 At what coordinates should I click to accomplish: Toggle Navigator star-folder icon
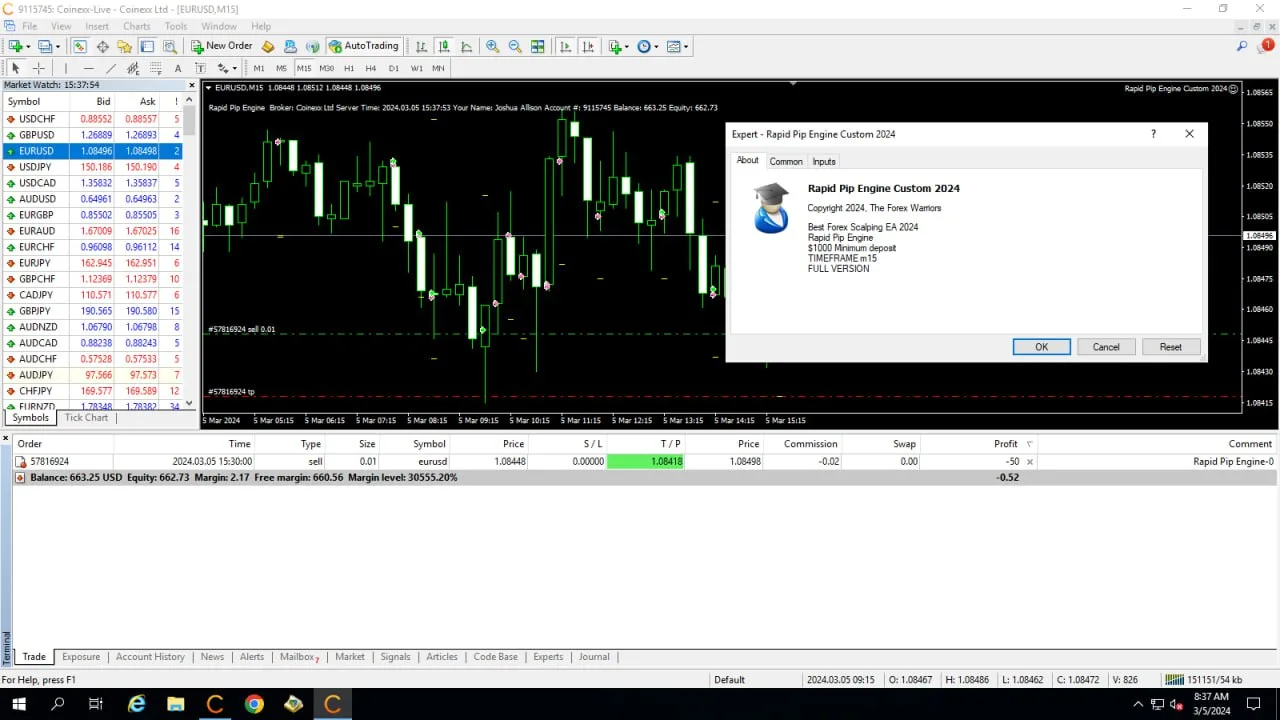pyautogui.click(x=125, y=46)
